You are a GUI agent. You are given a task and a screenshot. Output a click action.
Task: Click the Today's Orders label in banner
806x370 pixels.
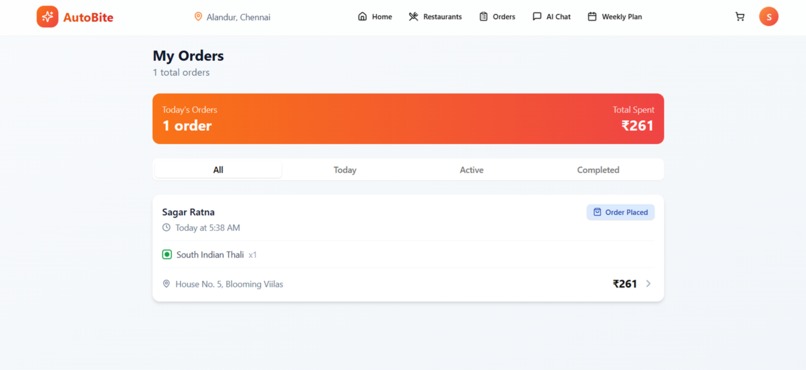click(190, 109)
